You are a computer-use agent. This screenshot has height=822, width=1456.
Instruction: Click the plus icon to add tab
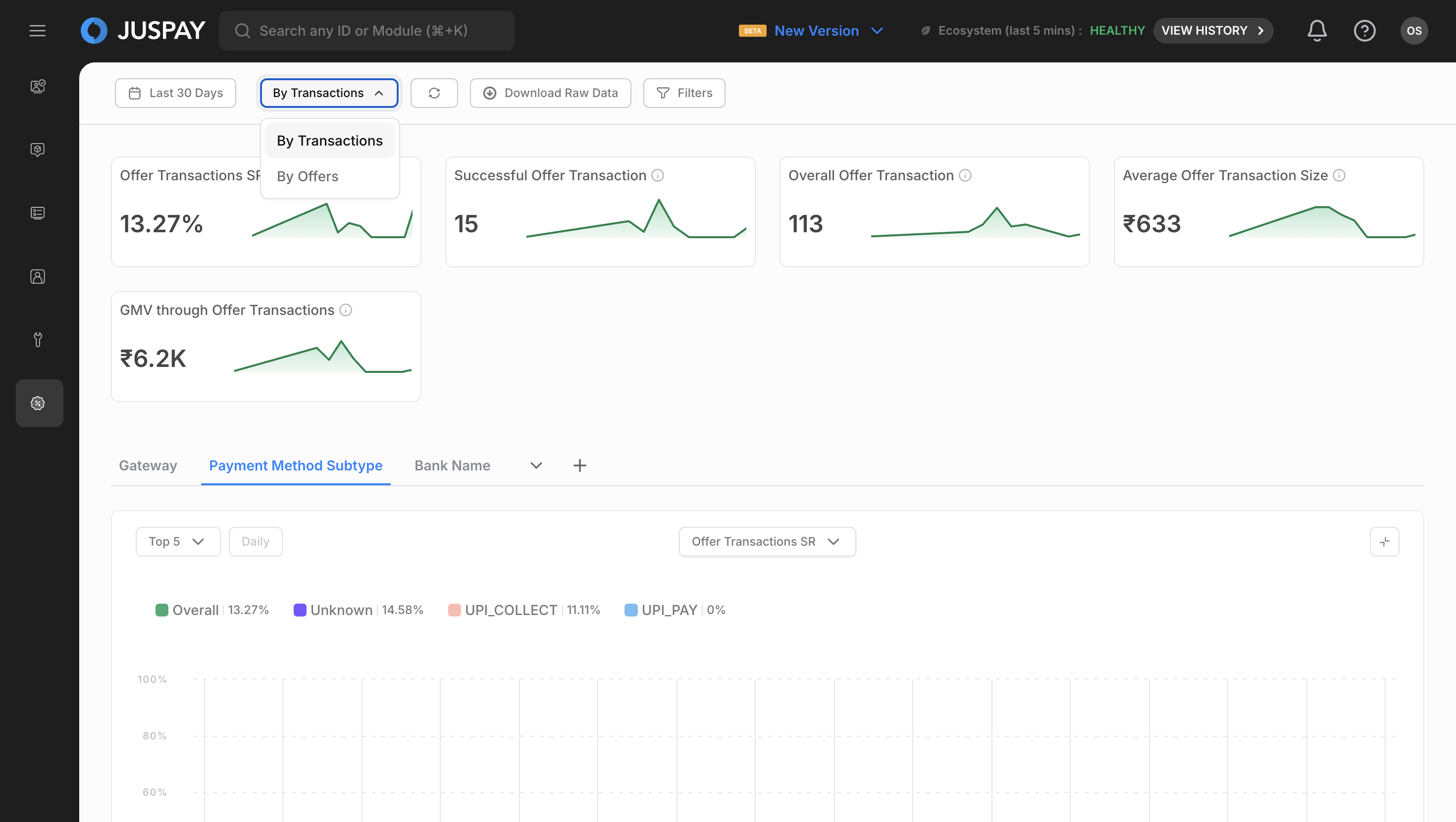point(579,465)
